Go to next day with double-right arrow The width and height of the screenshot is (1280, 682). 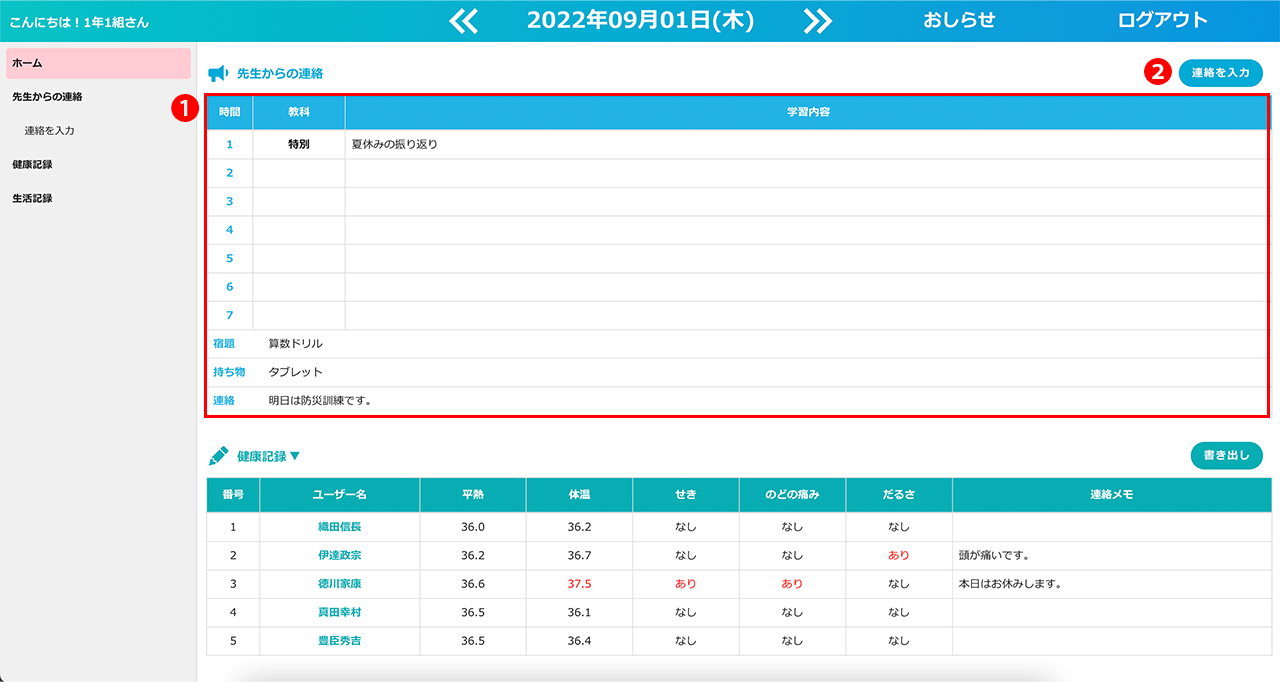pos(817,21)
